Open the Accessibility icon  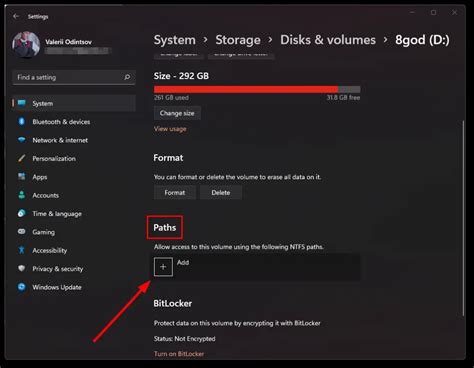pyautogui.click(x=22, y=250)
